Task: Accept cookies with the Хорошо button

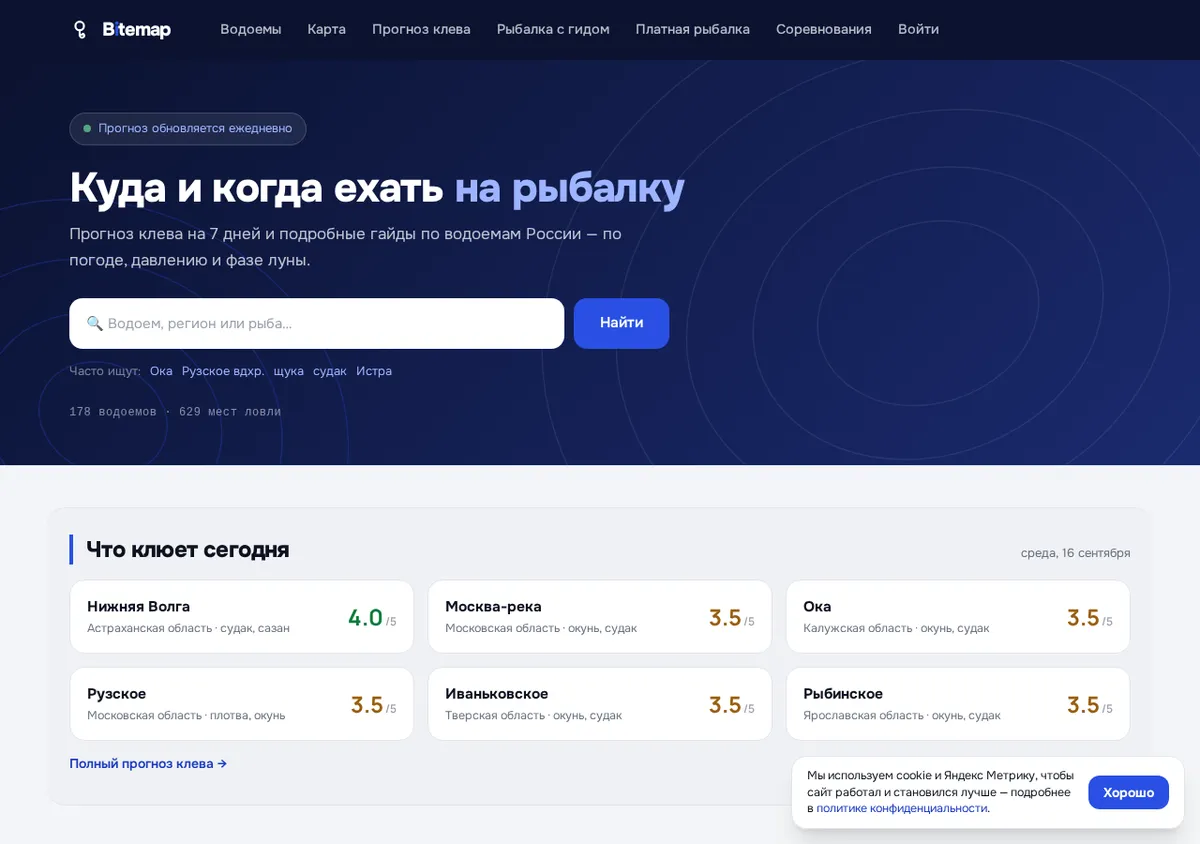Action: click(1128, 793)
